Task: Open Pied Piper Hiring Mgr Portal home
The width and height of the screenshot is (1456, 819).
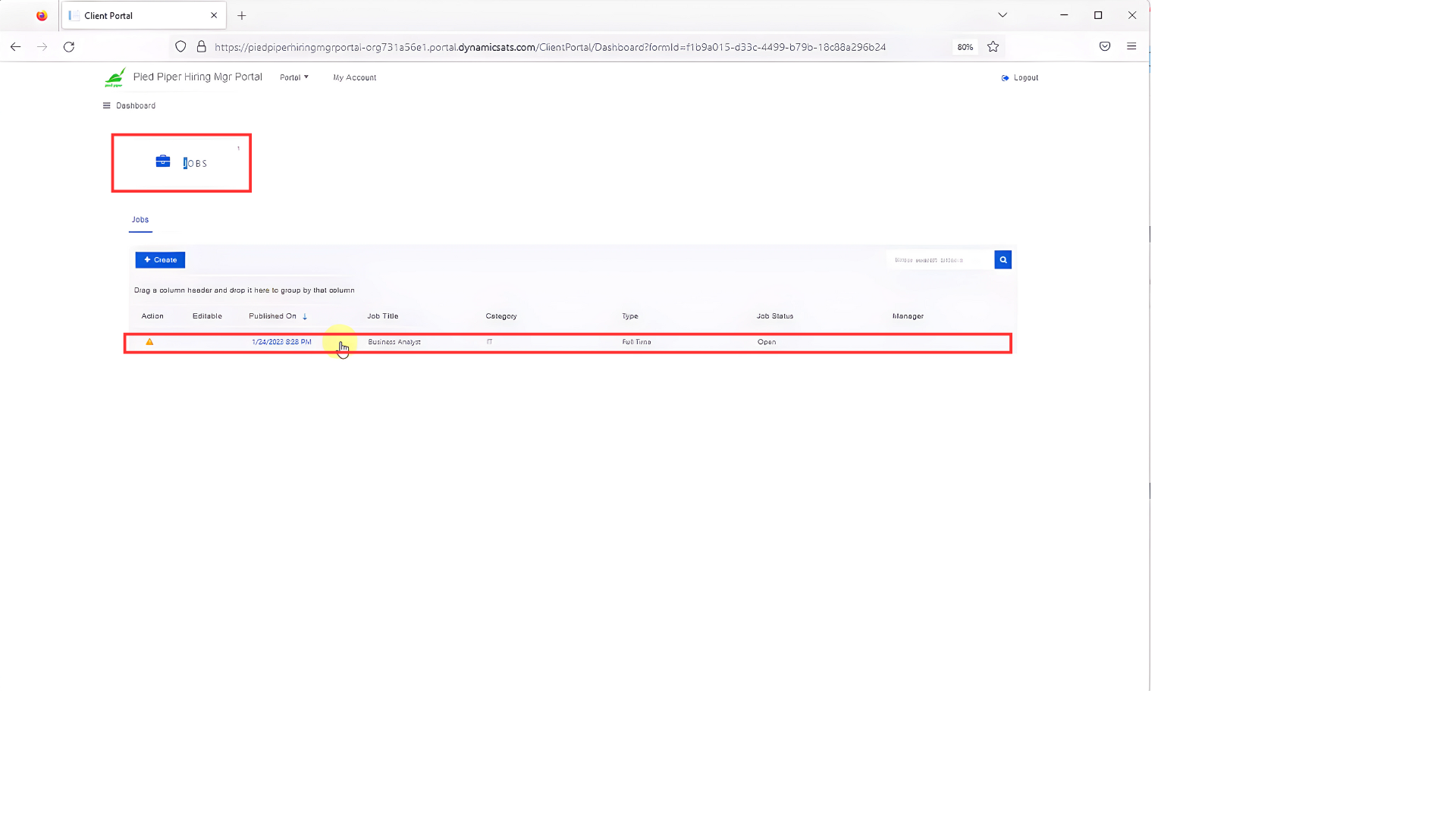Action: 198,77
